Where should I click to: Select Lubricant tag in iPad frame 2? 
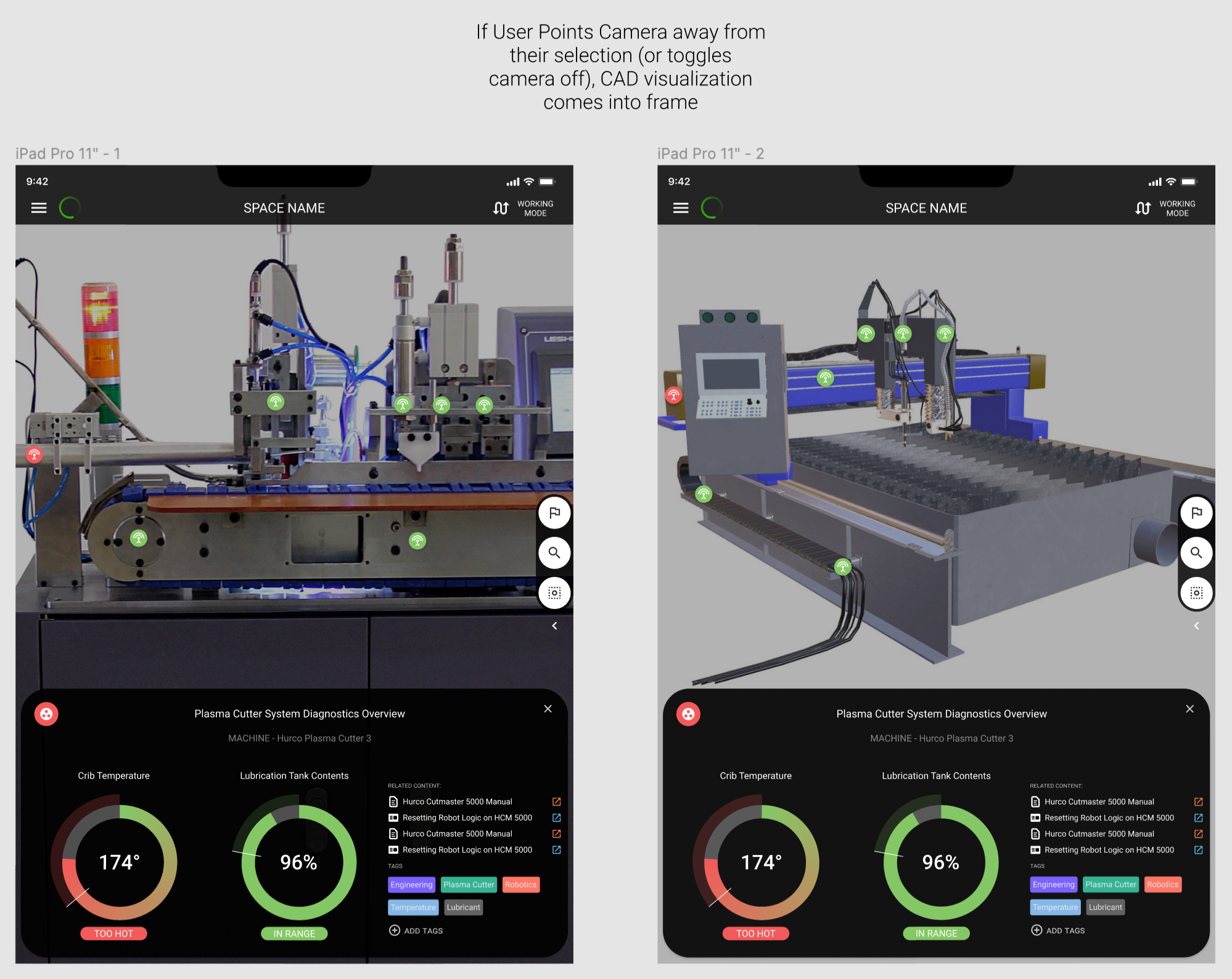click(1105, 907)
